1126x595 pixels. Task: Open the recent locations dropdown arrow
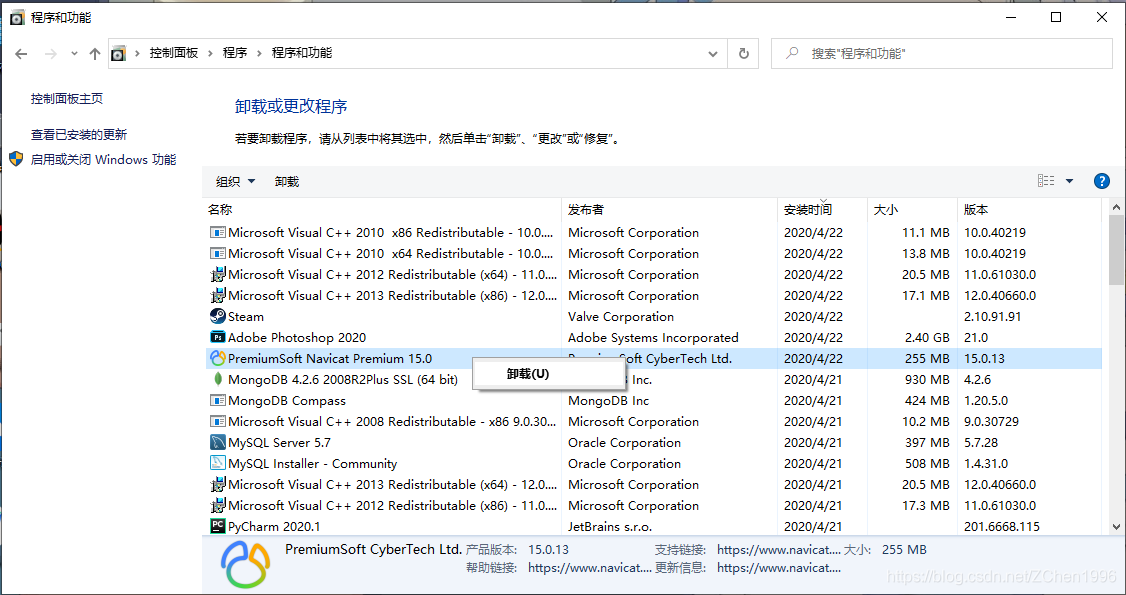pos(74,54)
